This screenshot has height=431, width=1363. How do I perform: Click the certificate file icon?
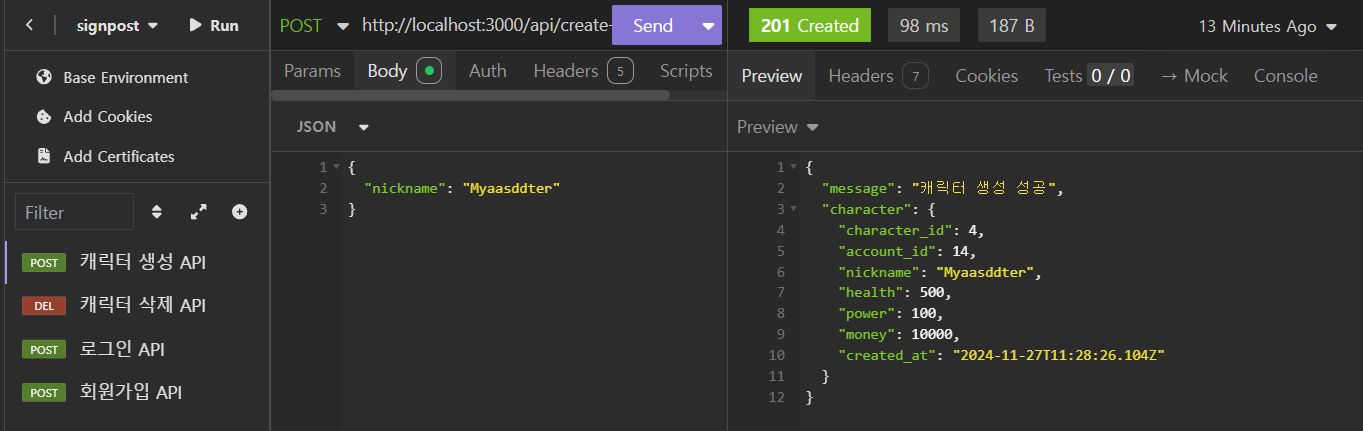43,156
